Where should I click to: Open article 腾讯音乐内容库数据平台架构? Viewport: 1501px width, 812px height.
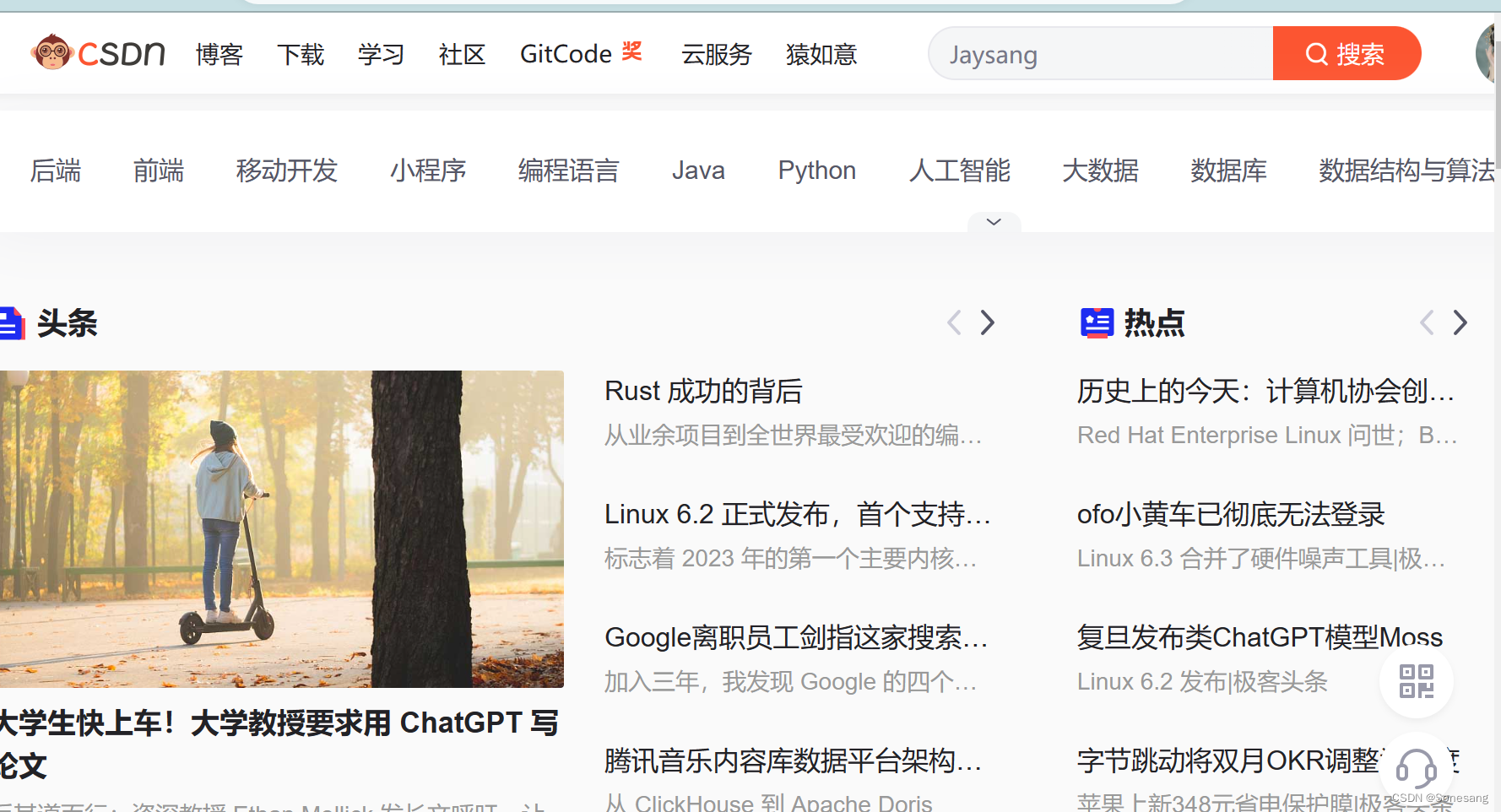tap(794, 761)
